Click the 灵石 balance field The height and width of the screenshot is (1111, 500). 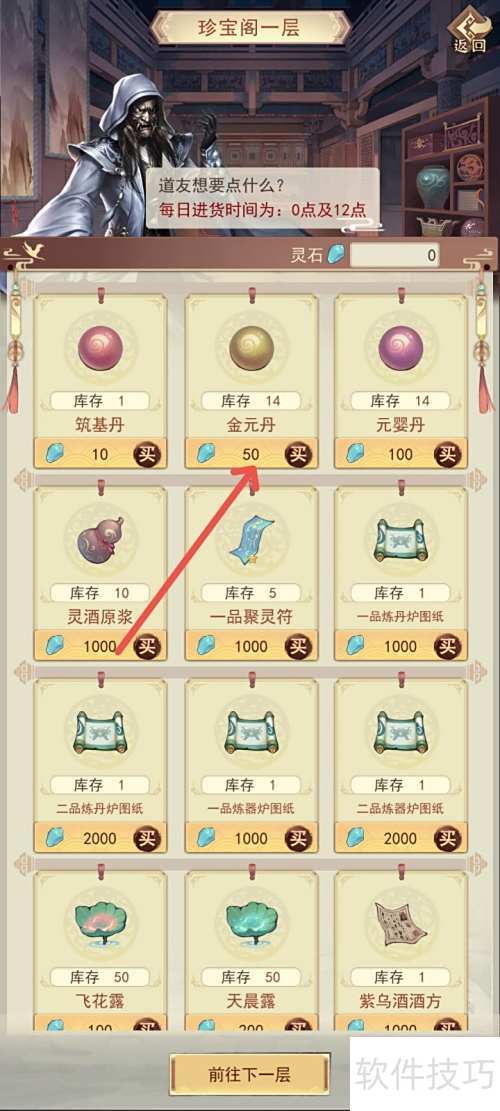tap(394, 256)
